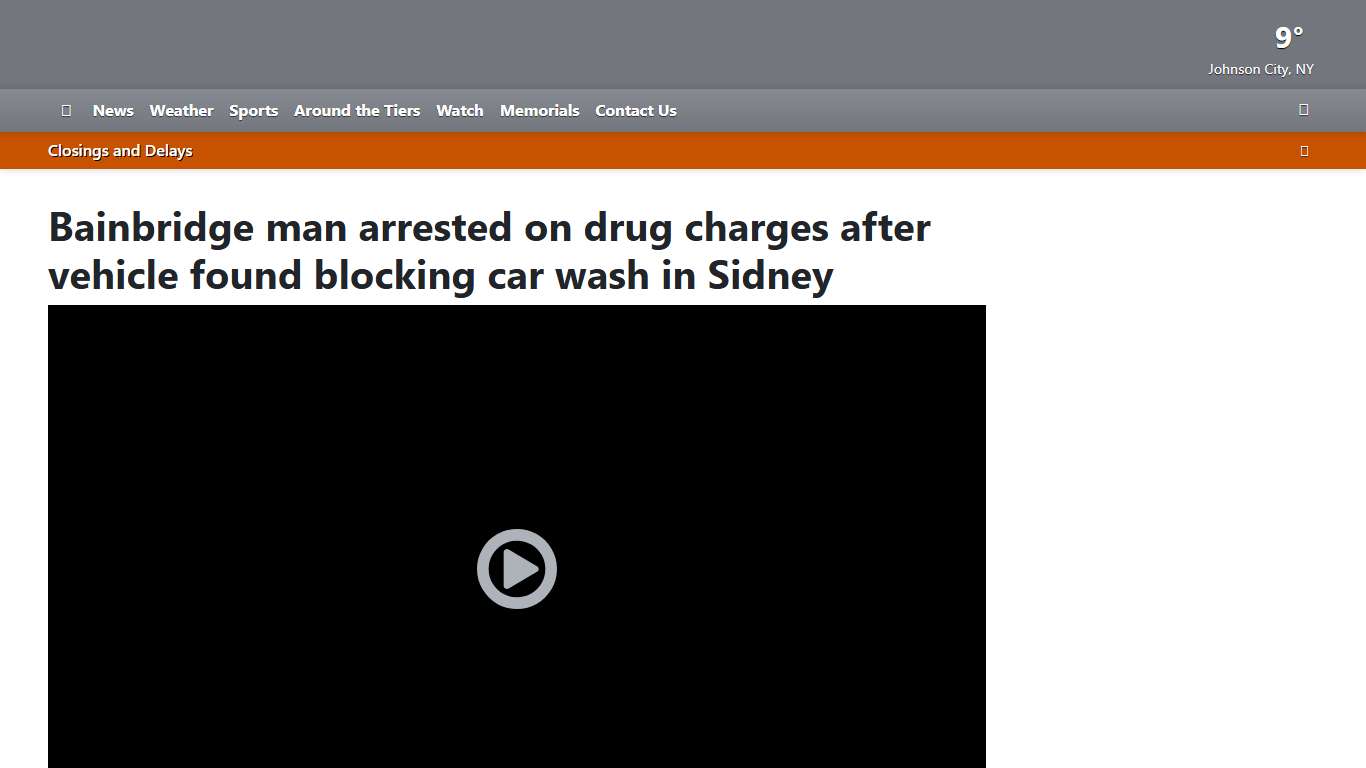Open the Contact Us page

635,110
